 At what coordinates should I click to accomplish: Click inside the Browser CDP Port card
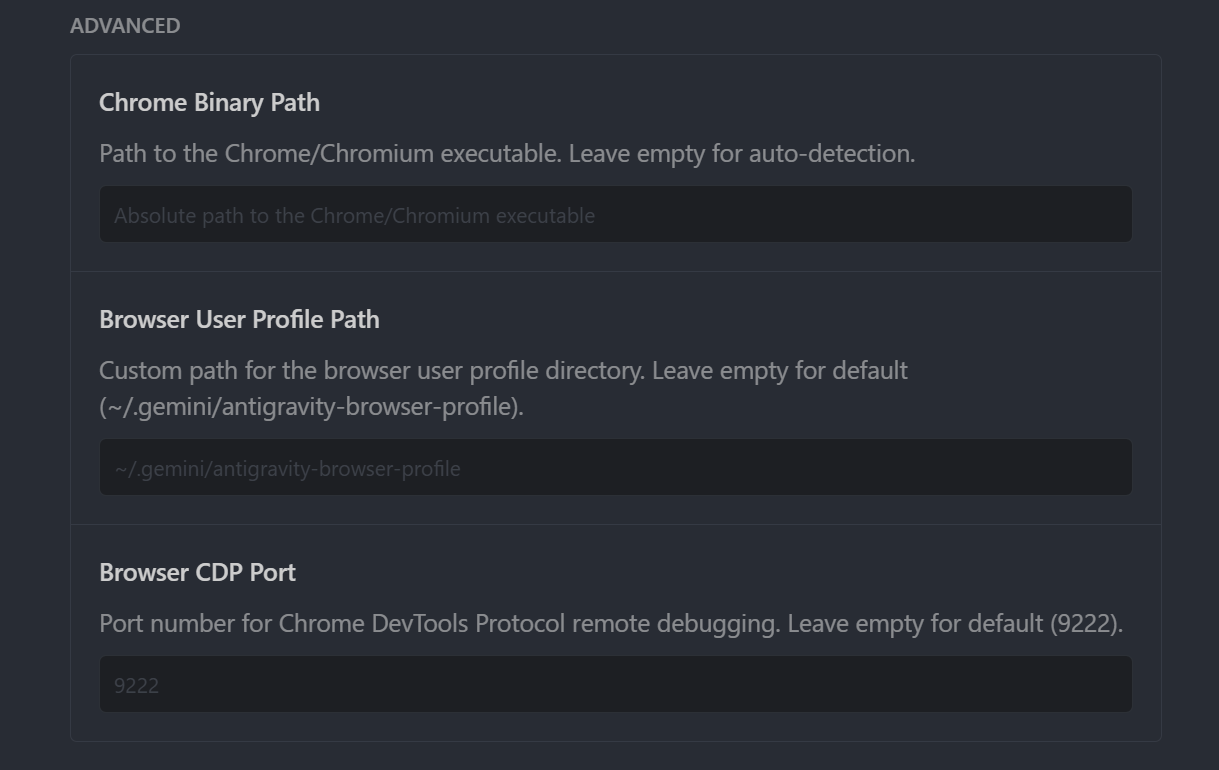coord(614,630)
